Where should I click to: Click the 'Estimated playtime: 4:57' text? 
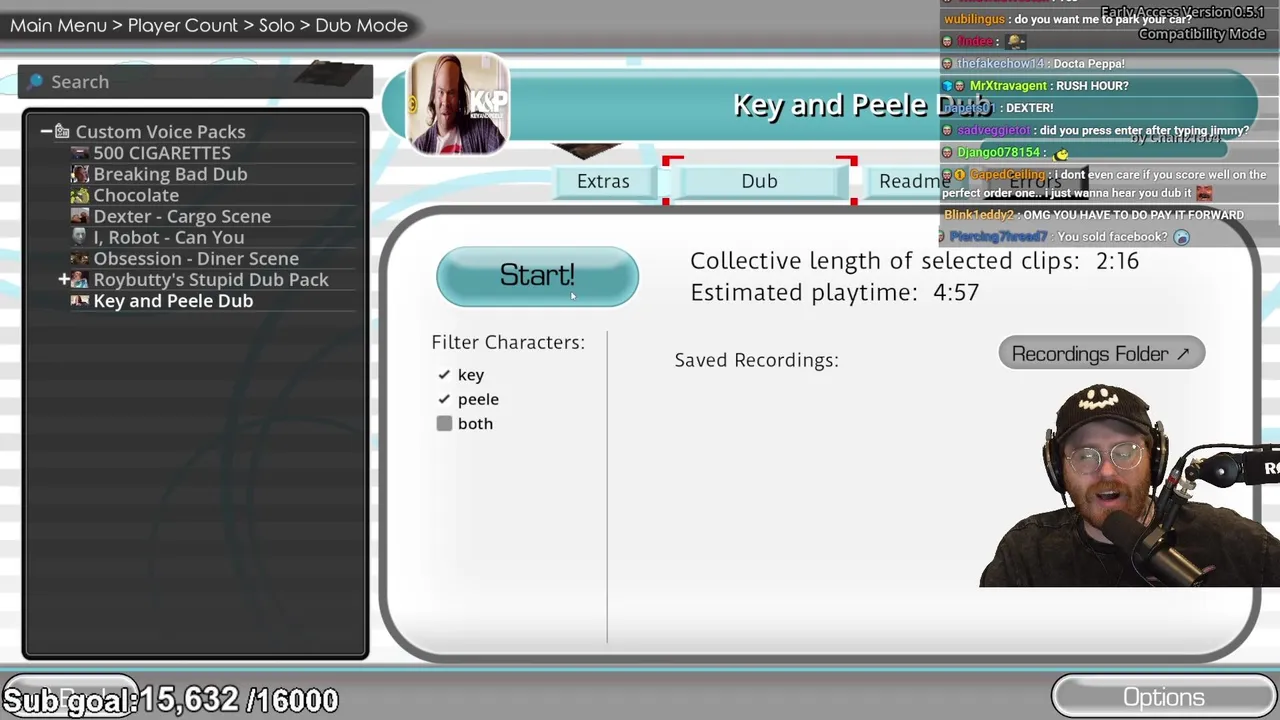834,292
